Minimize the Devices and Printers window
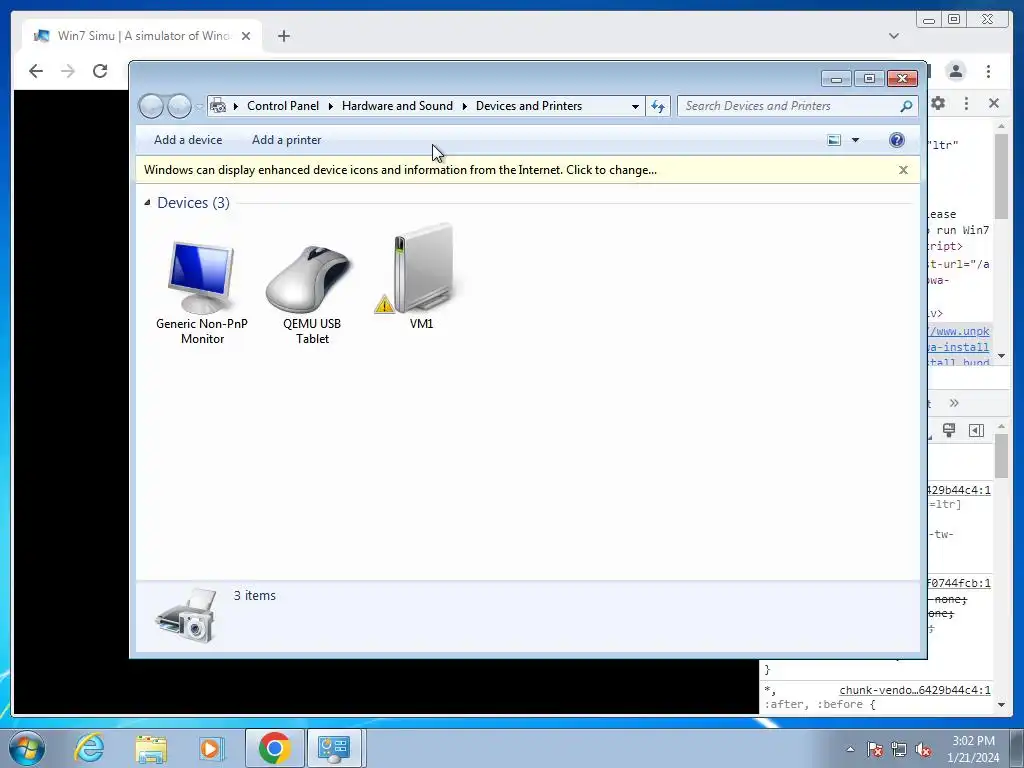Viewport: 1024px width, 768px height. pyautogui.click(x=836, y=78)
